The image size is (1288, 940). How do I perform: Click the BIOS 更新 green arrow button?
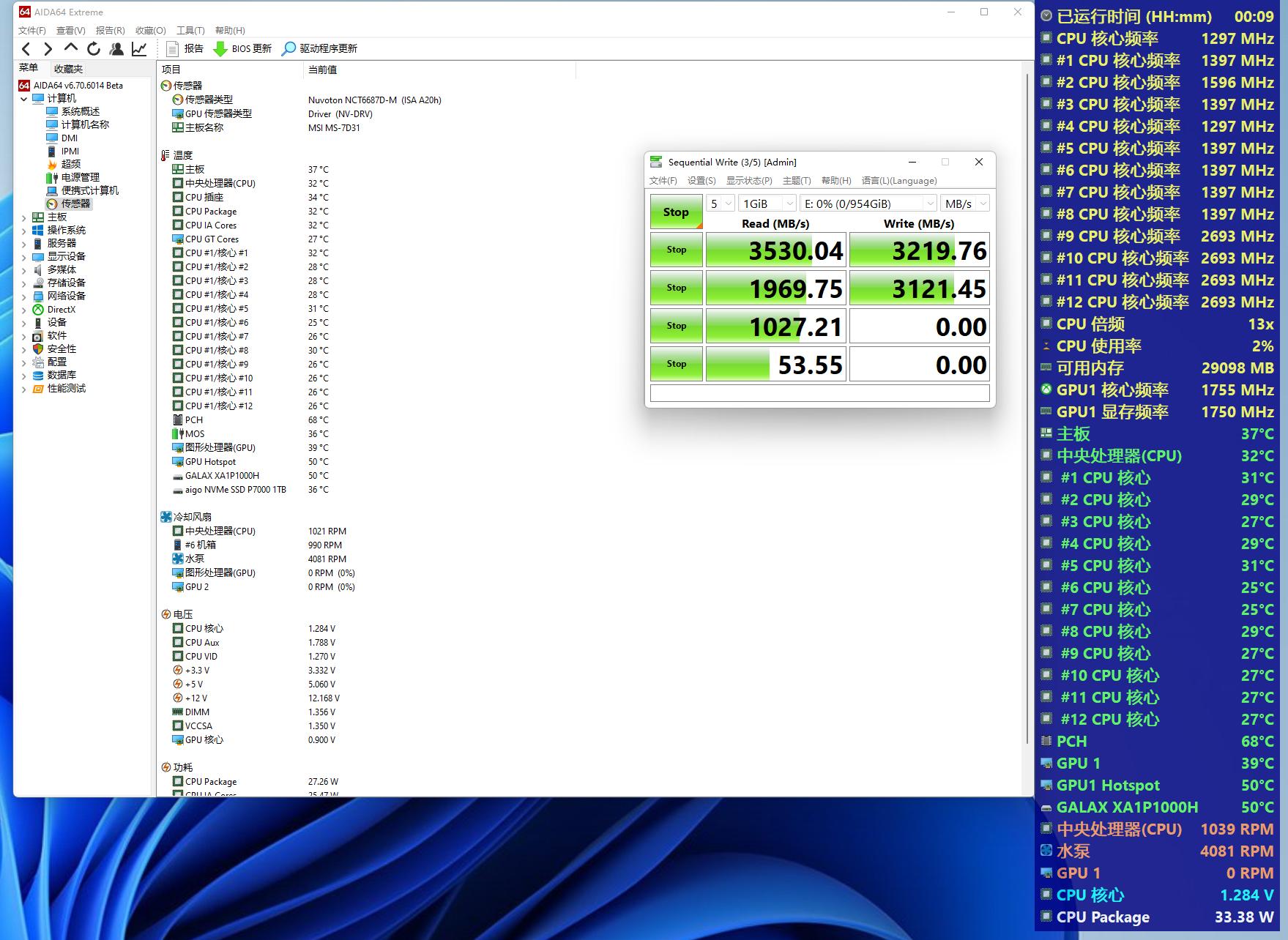click(242, 49)
